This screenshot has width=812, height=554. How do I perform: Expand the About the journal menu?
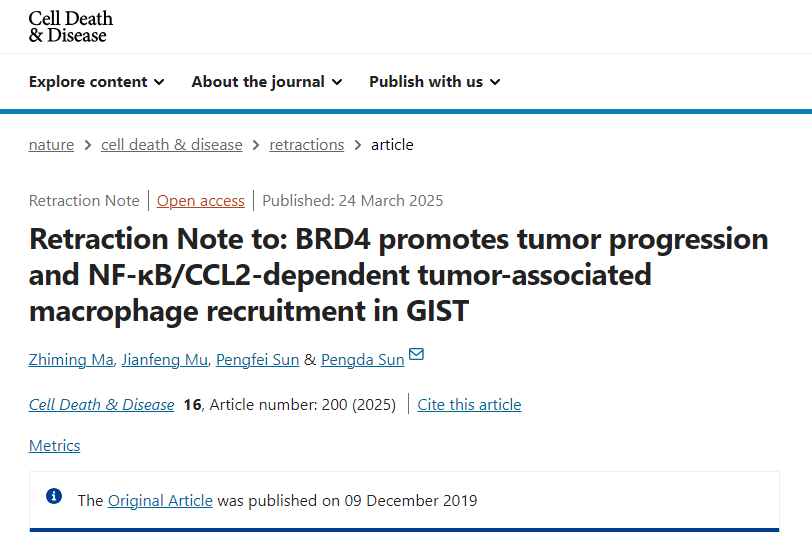(x=267, y=82)
